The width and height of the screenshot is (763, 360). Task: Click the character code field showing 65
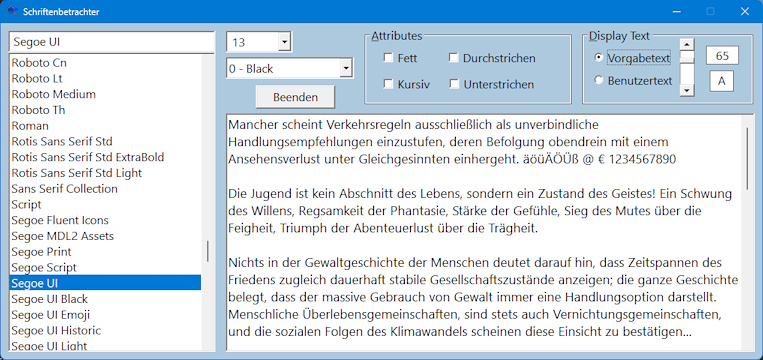click(x=722, y=56)
